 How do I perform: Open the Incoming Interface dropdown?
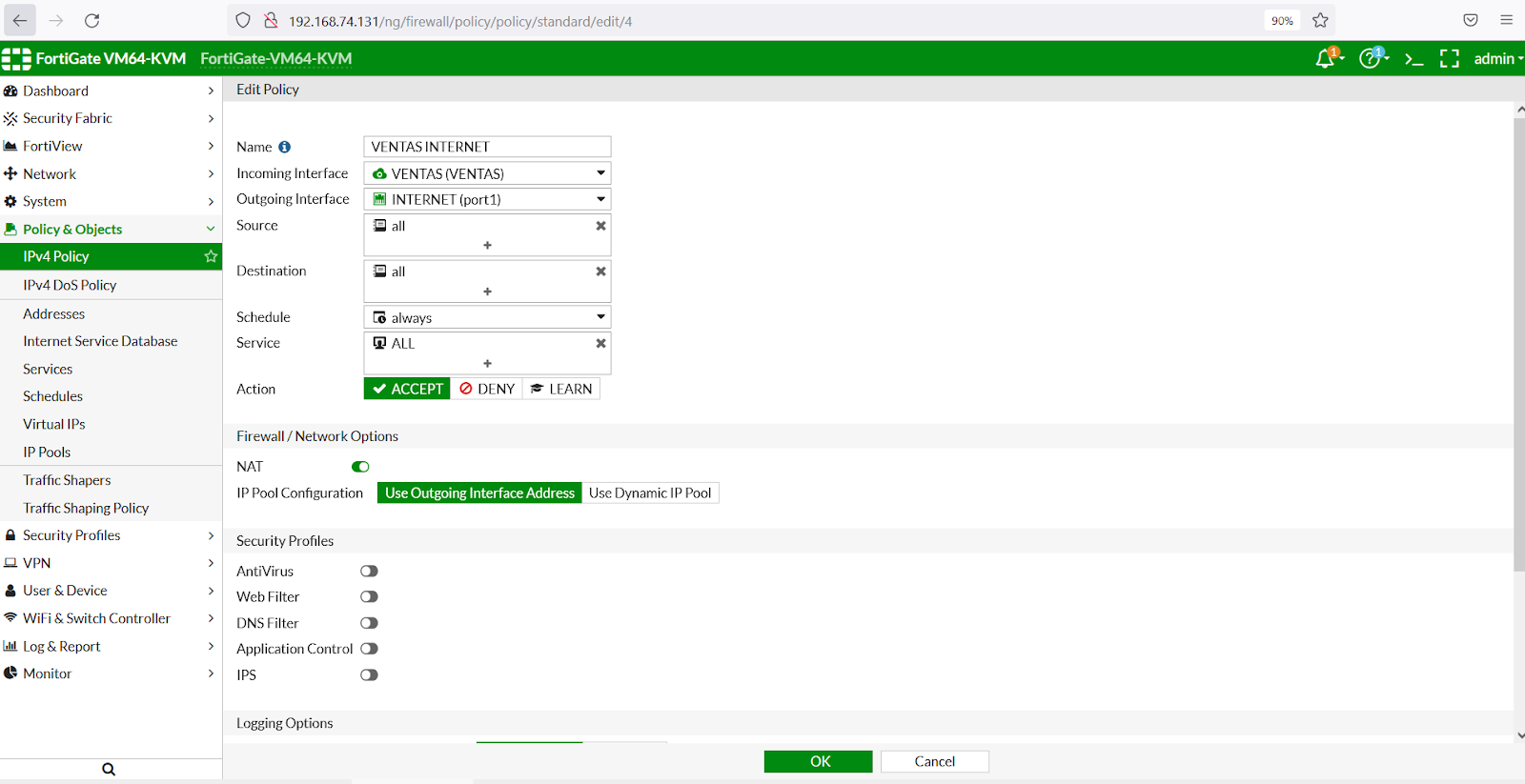click(487, 173)
